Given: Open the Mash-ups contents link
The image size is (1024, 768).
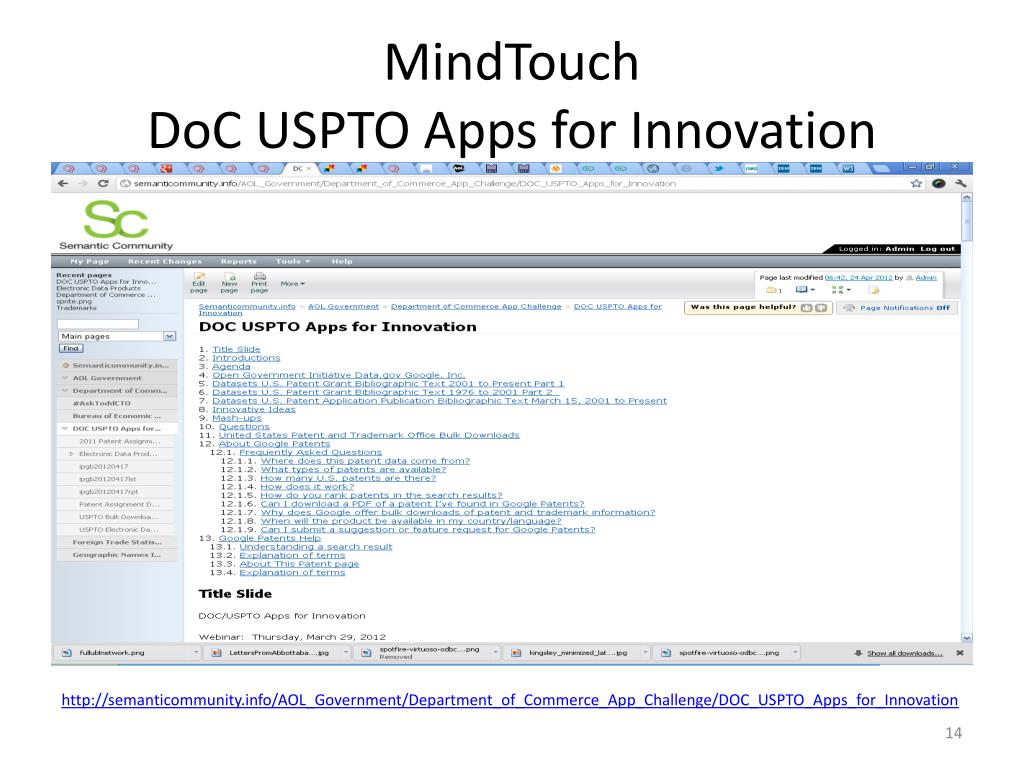Looking at the screenshot, I should pyautogui.click(x=236, y=418).
